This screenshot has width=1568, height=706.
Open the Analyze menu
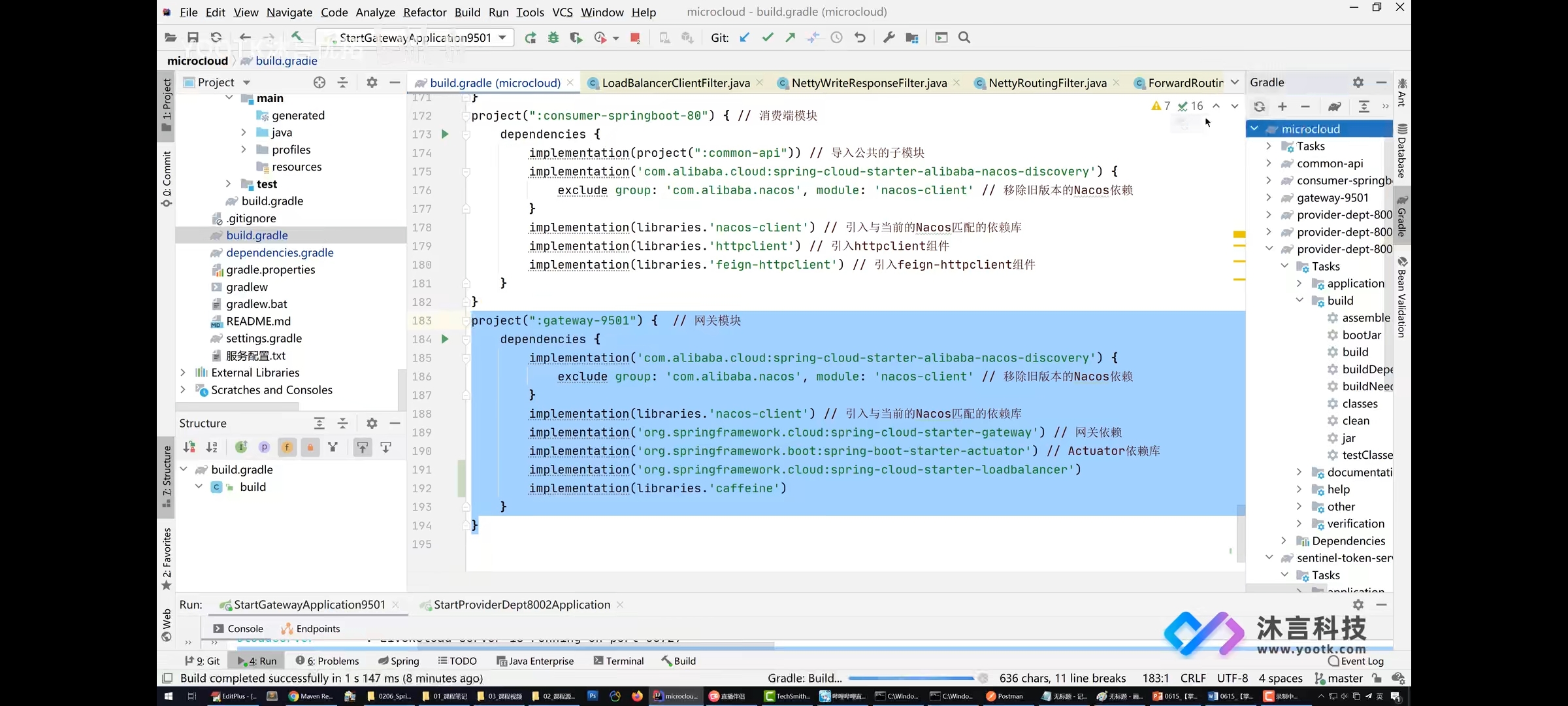pos(375,12)
